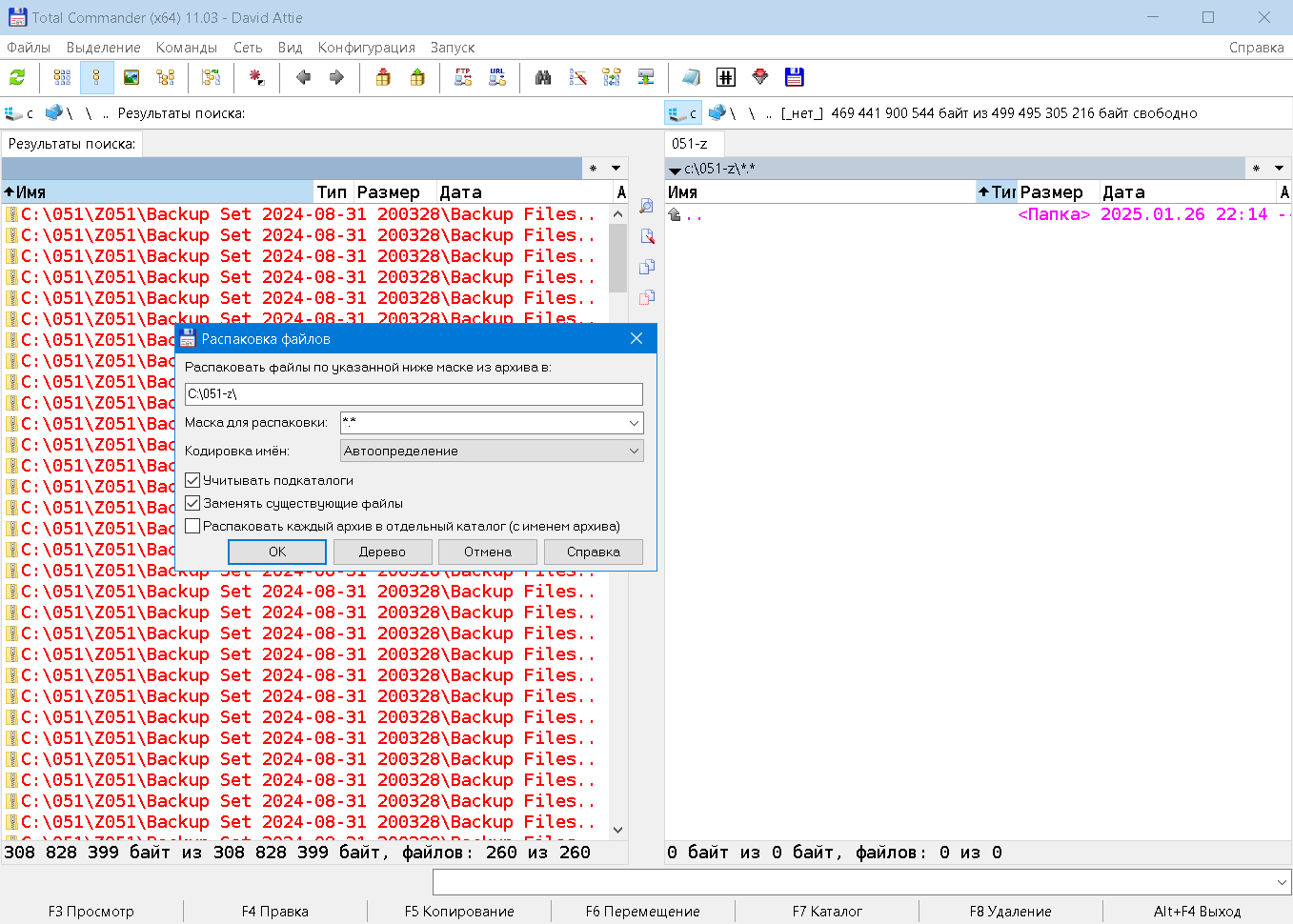Disable Заменять существующие файлы option
The image size is (1293, 924).
point(192,502)
